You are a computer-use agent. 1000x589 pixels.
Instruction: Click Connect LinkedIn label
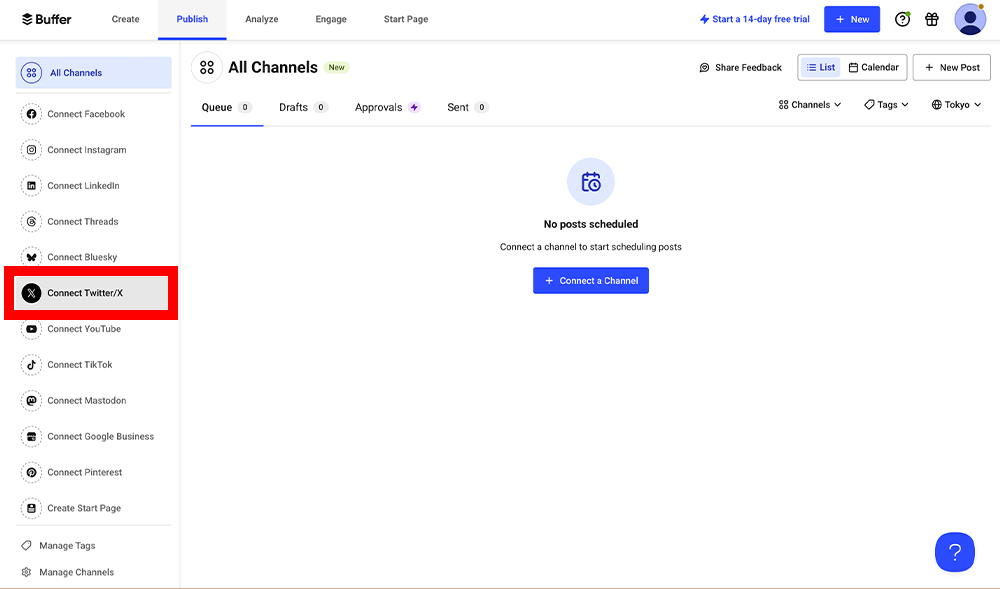click(84, 185)
